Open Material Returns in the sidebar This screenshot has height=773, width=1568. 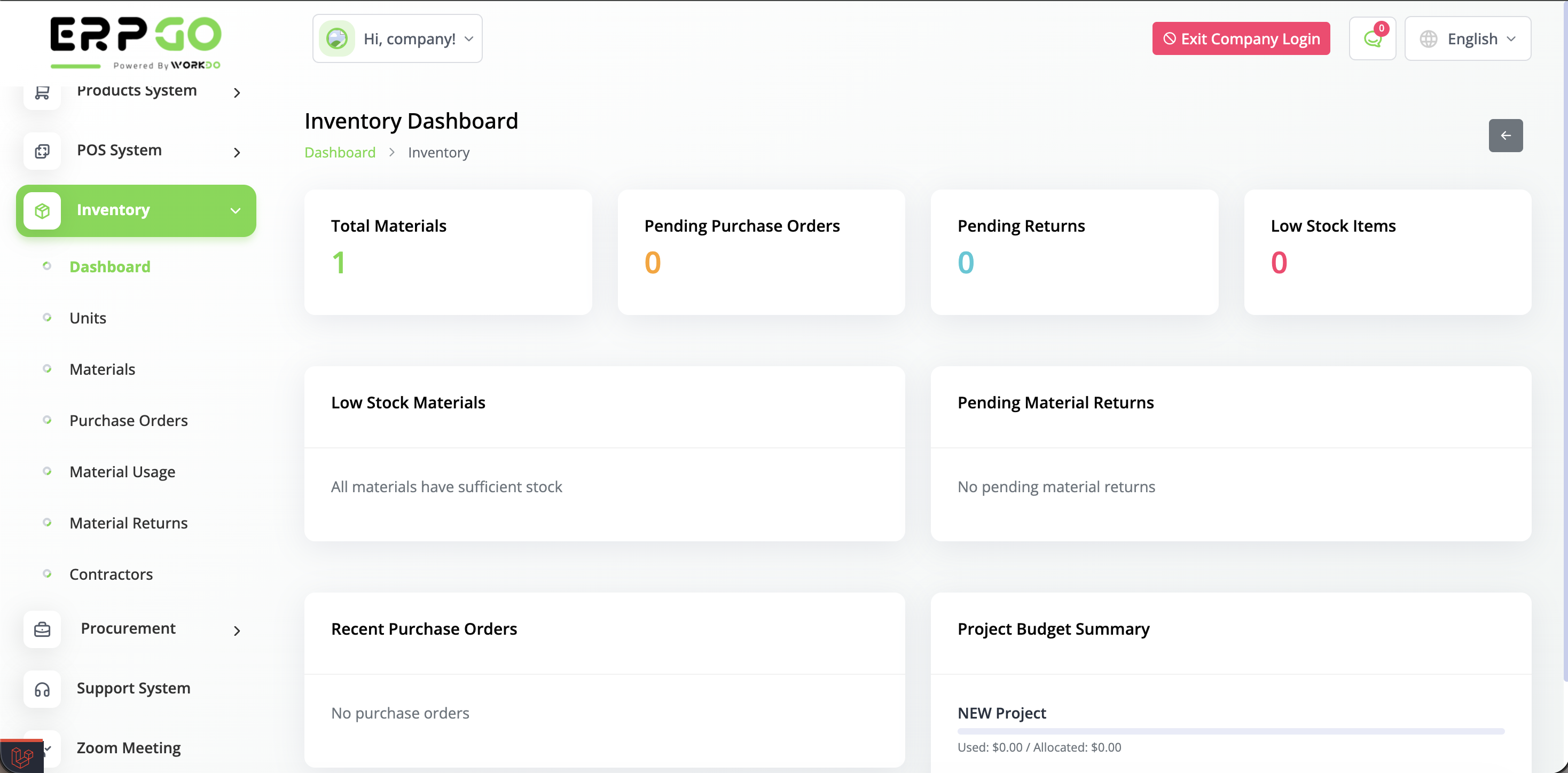pyautogui.click(x=128, y=523)
